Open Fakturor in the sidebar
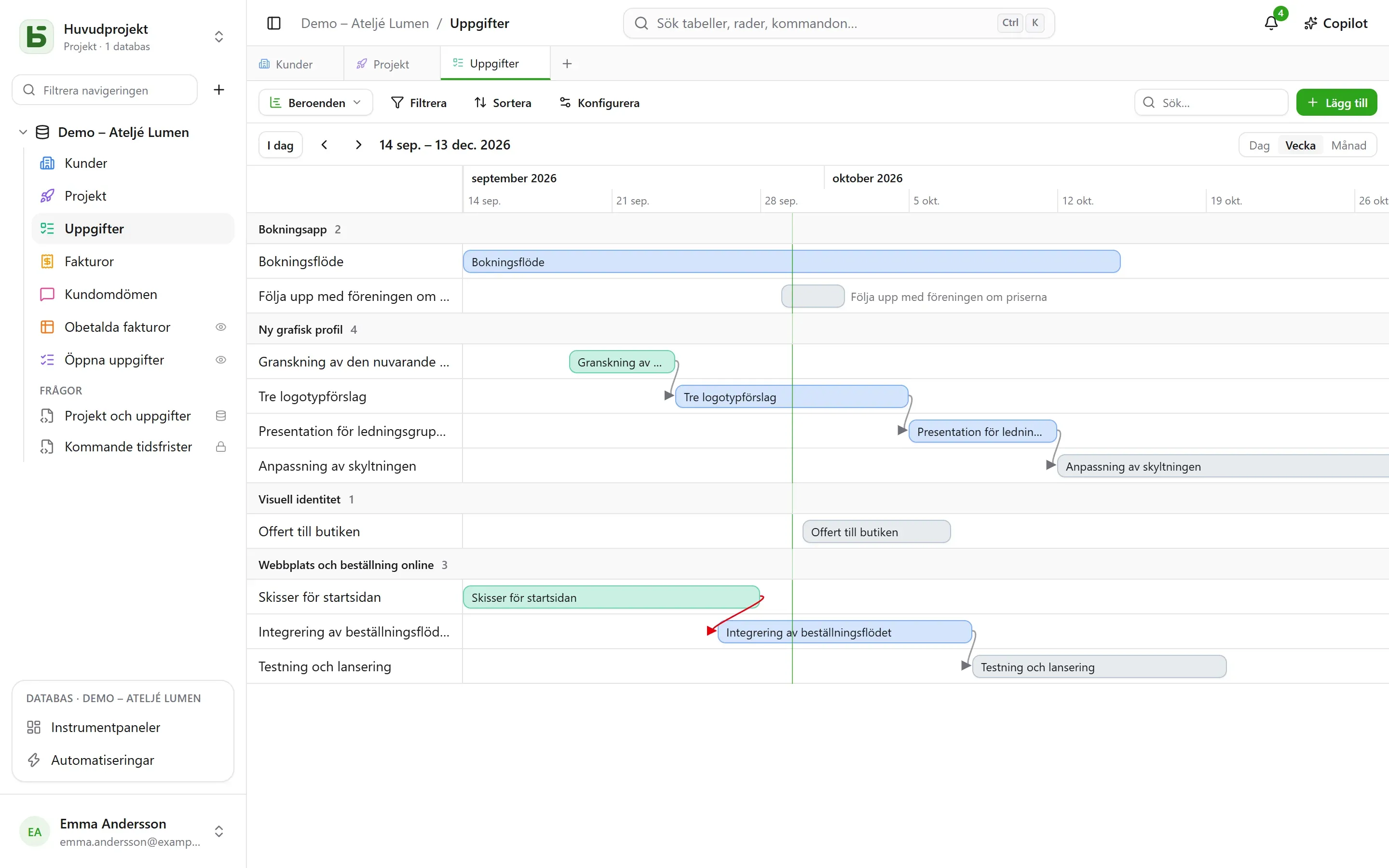 [133, 261]
